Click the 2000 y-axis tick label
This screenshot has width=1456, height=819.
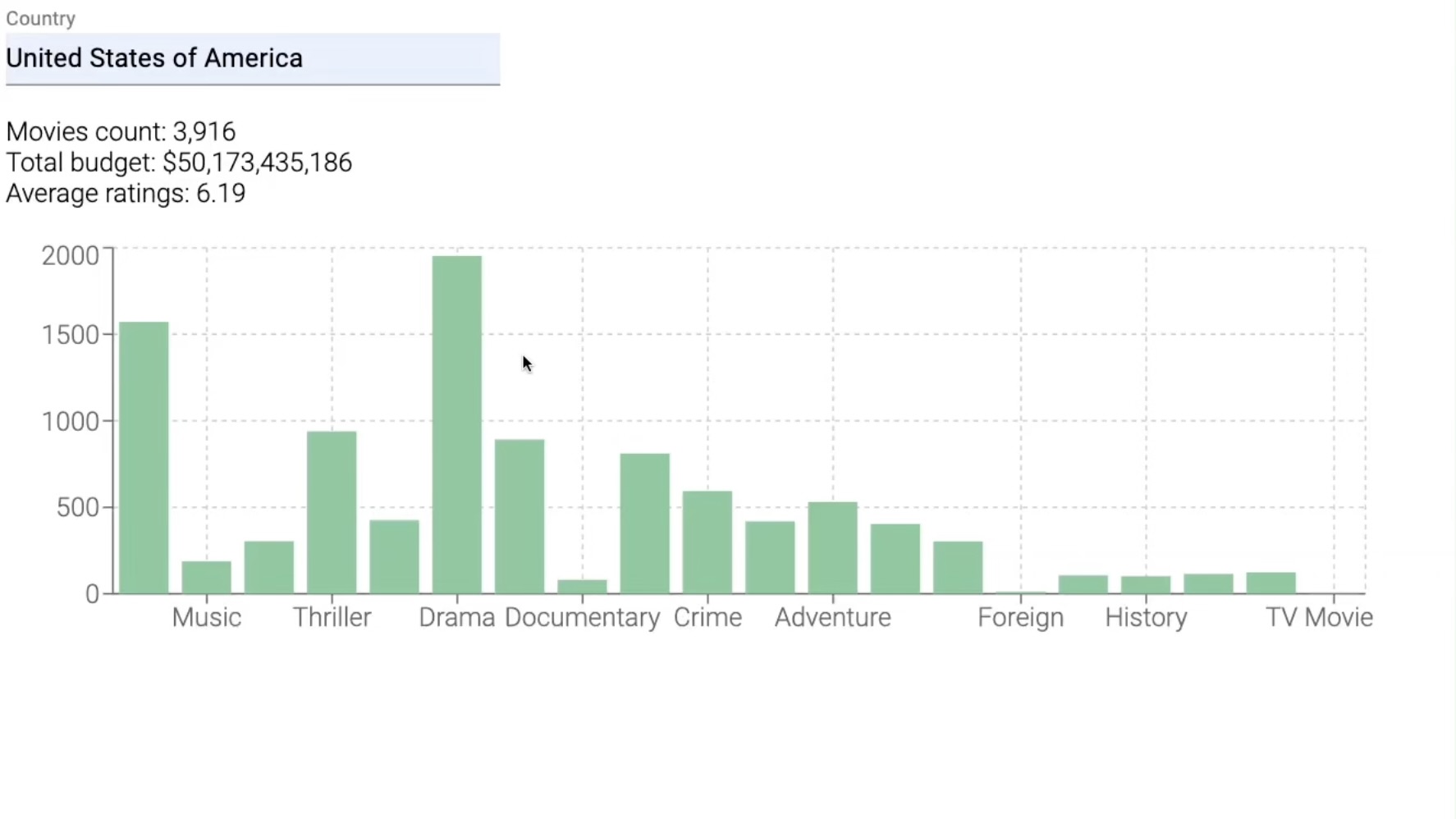[71, 255]
